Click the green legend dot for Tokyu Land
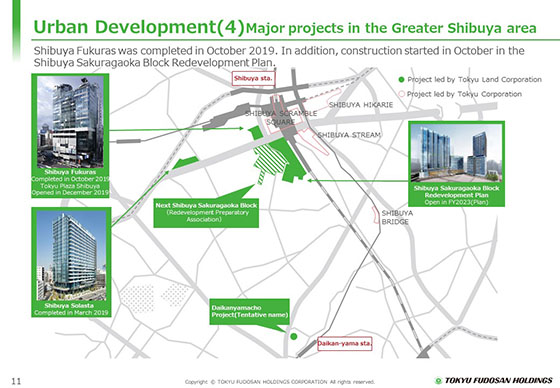Screen dimensions: 560x388 click(x=401, y=79)
